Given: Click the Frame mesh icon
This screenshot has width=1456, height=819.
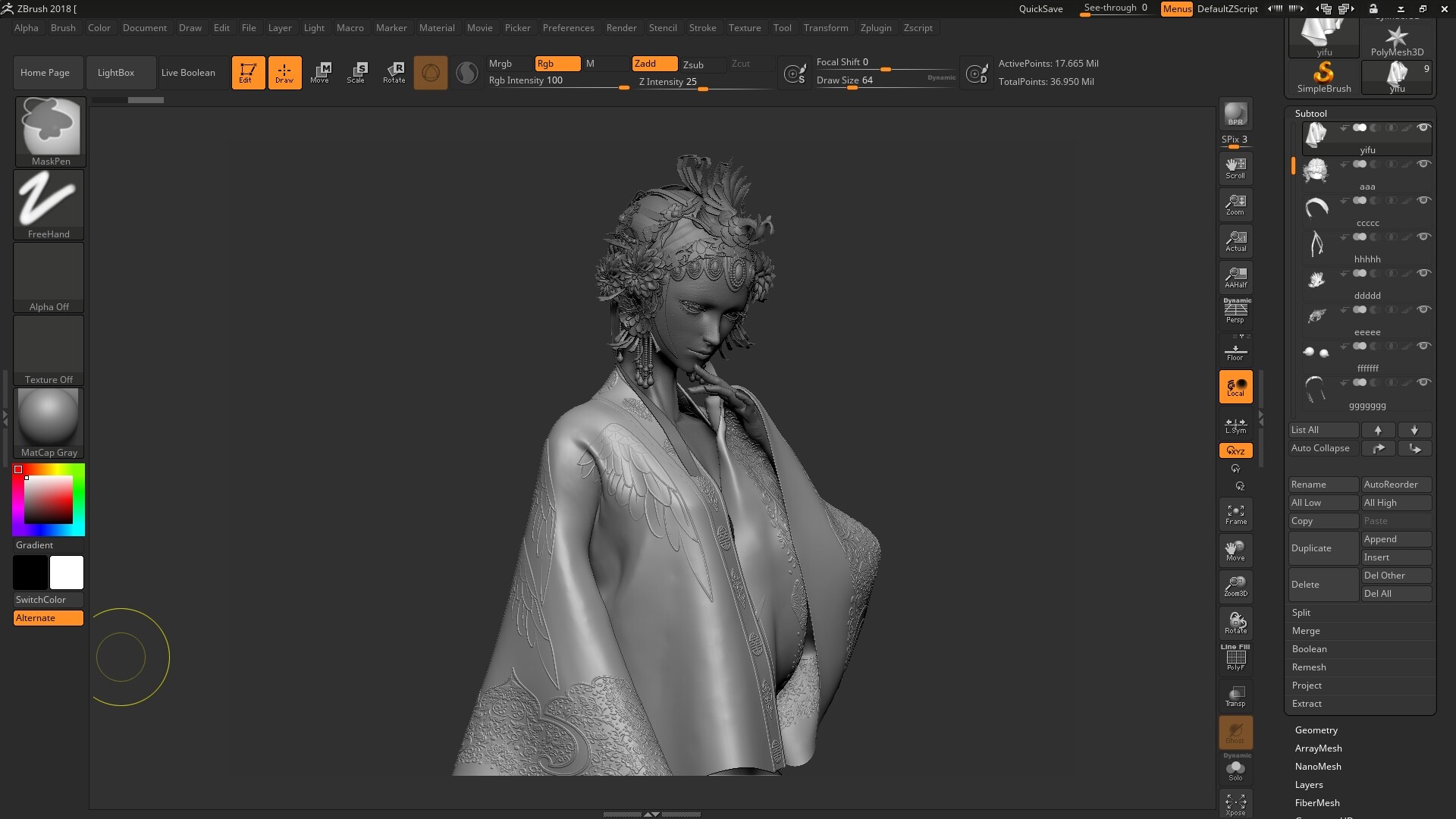Looking at the screenshot, I should tap(1235, 514).
